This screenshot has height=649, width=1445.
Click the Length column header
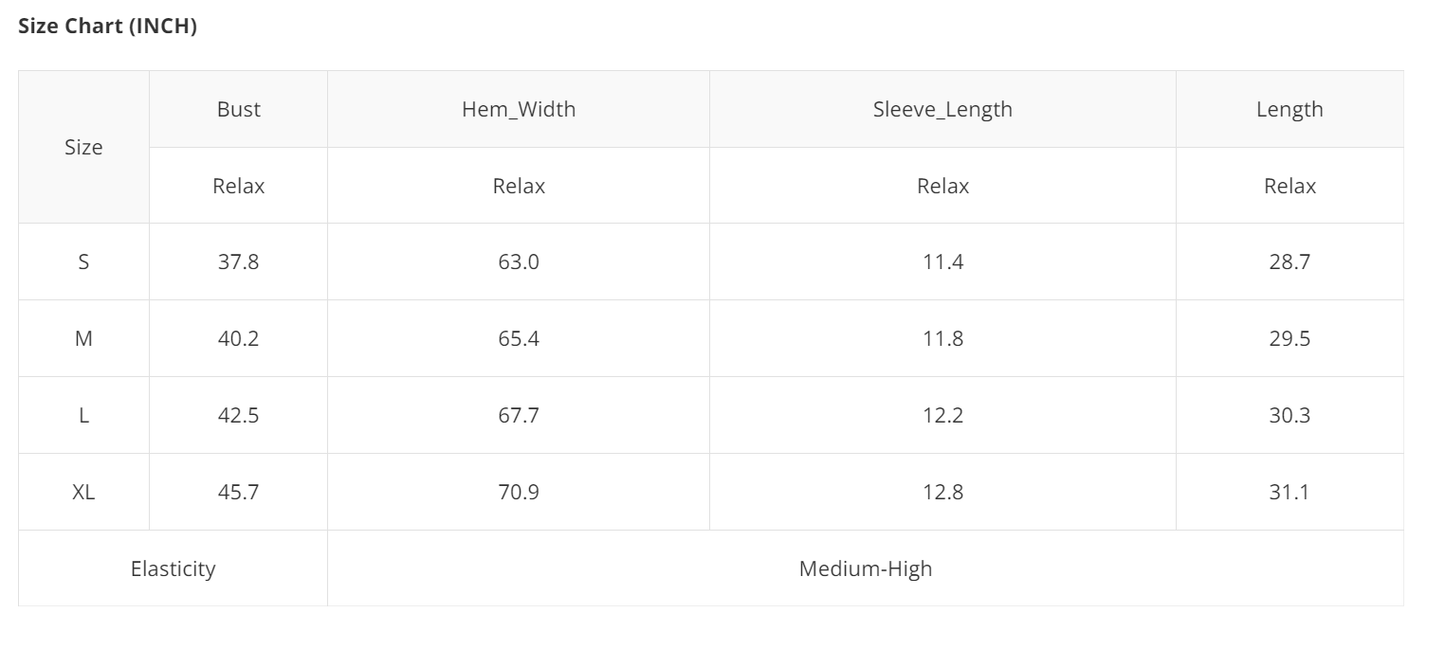point(1289,109)
